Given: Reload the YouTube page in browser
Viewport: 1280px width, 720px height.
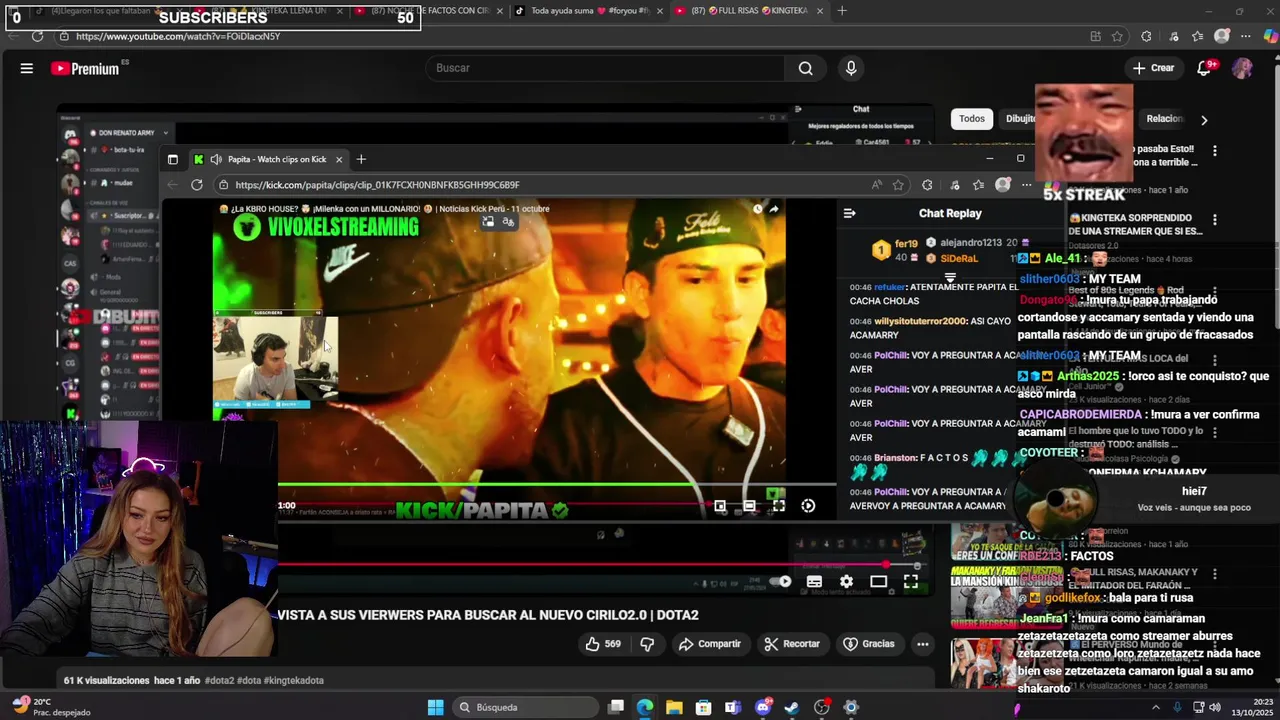Looking at the screenshot, I should tap(37, 36).
